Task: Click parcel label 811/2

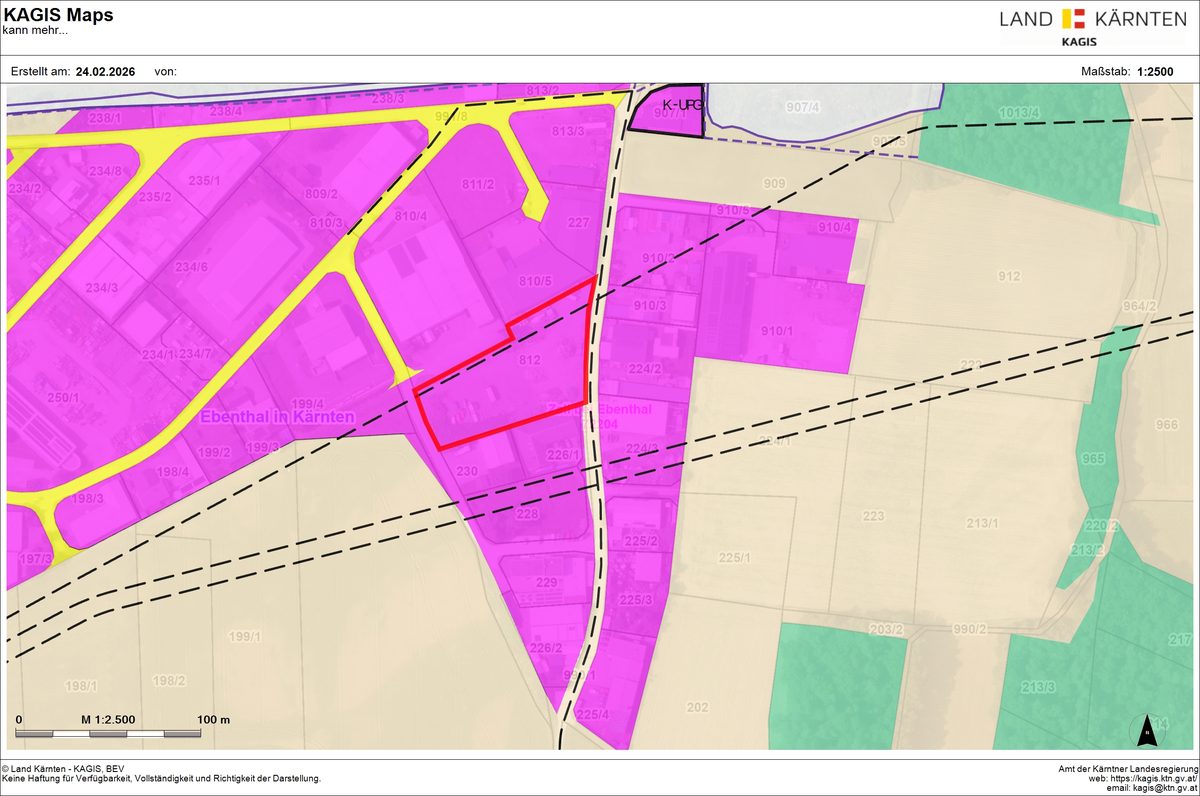Action: point(478,184)
